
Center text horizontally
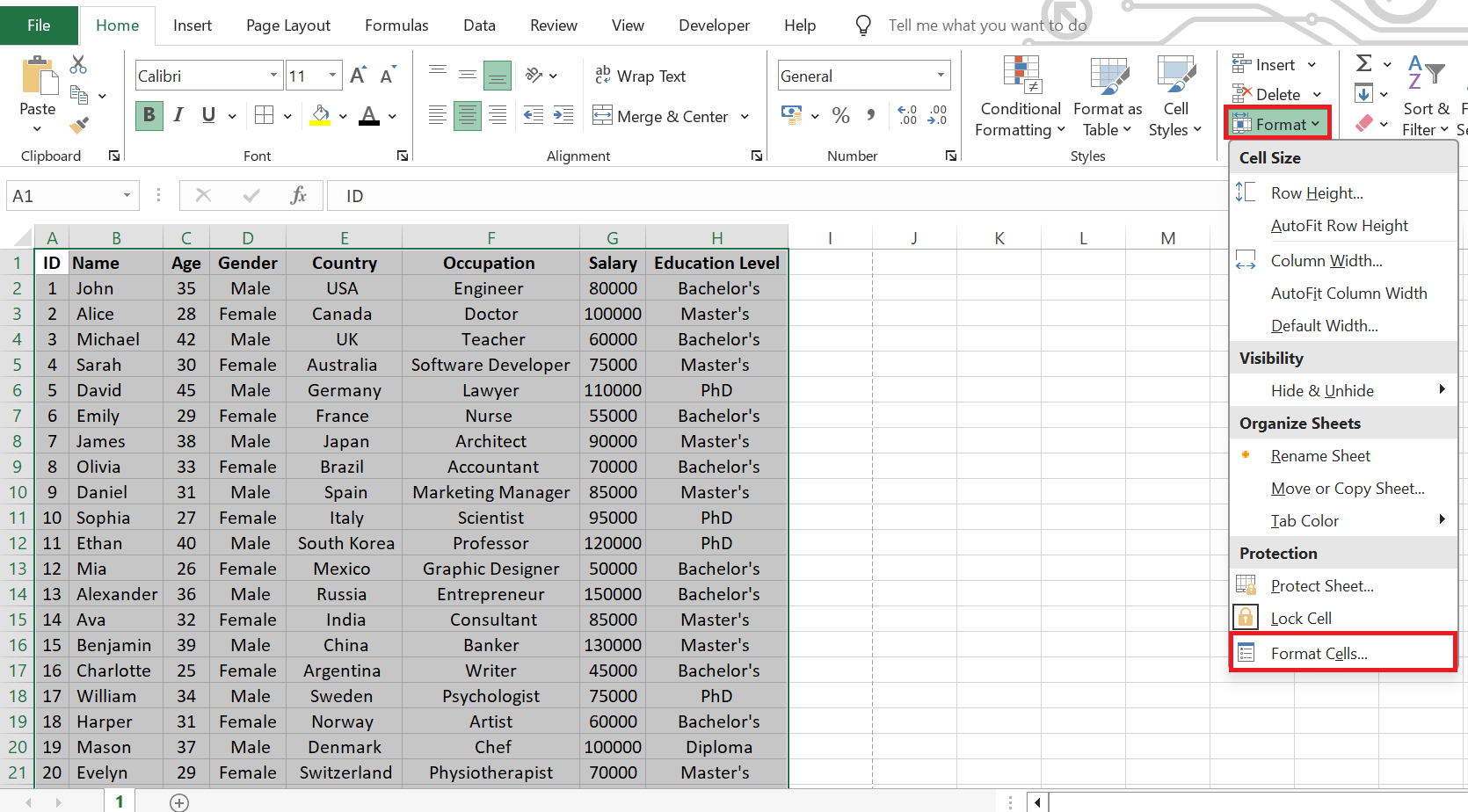click(x=468, y=115)
